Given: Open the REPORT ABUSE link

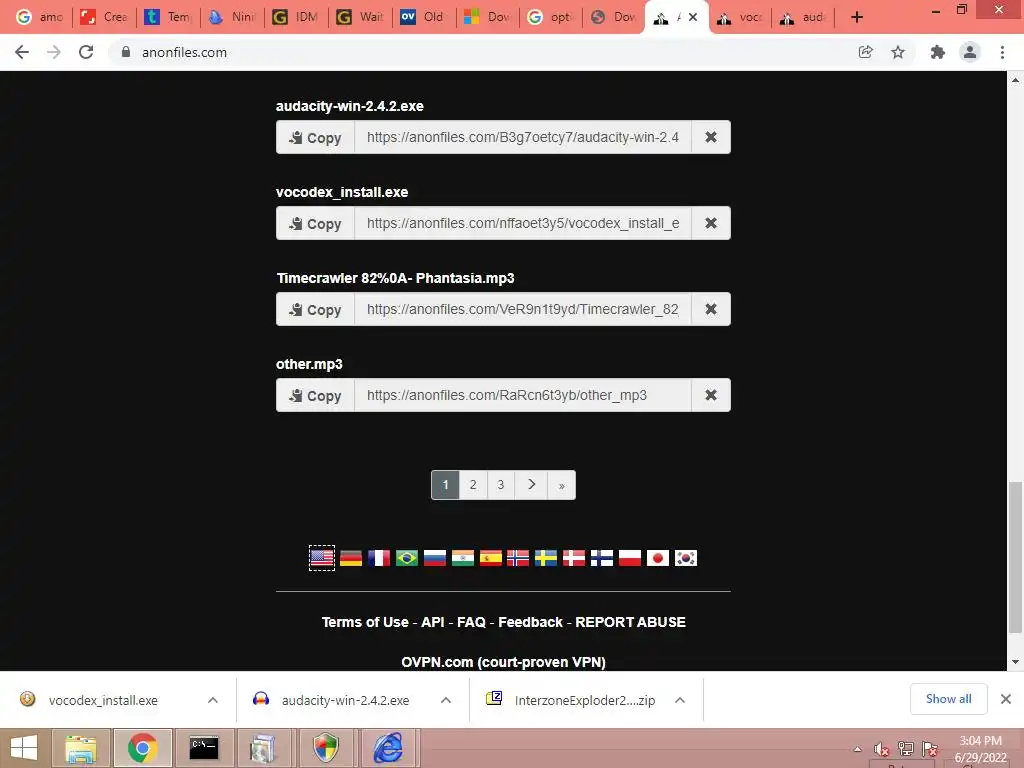Looking at the screenshot, I should pos(630,622).
